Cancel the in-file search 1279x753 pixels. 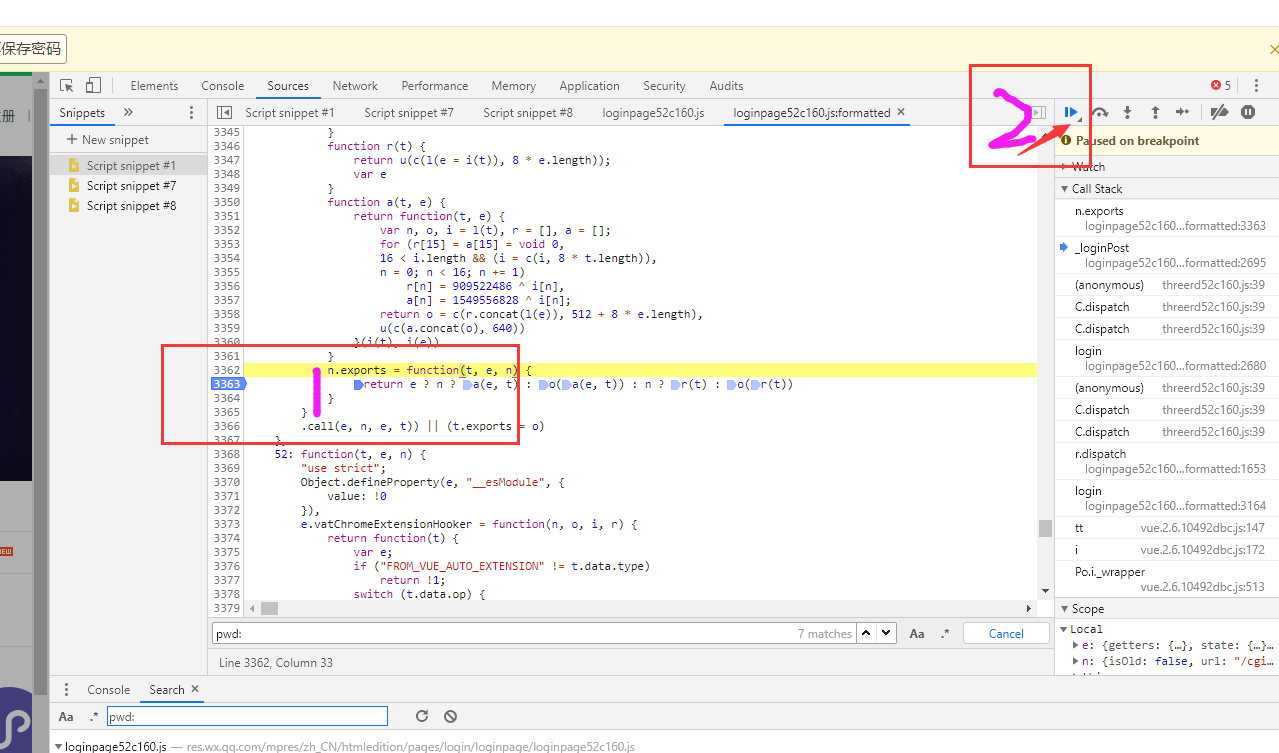click(1006, 633)
